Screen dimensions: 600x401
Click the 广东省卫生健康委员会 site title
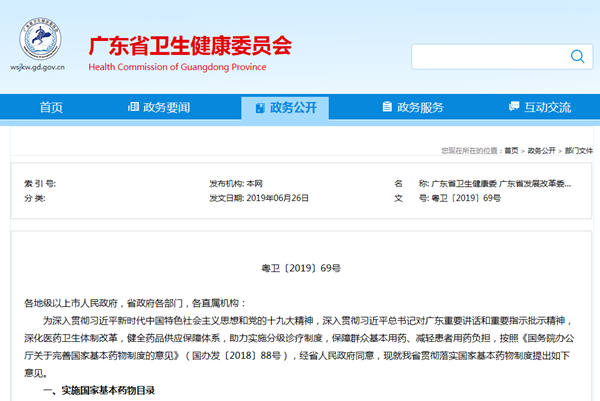pos(190,46)
